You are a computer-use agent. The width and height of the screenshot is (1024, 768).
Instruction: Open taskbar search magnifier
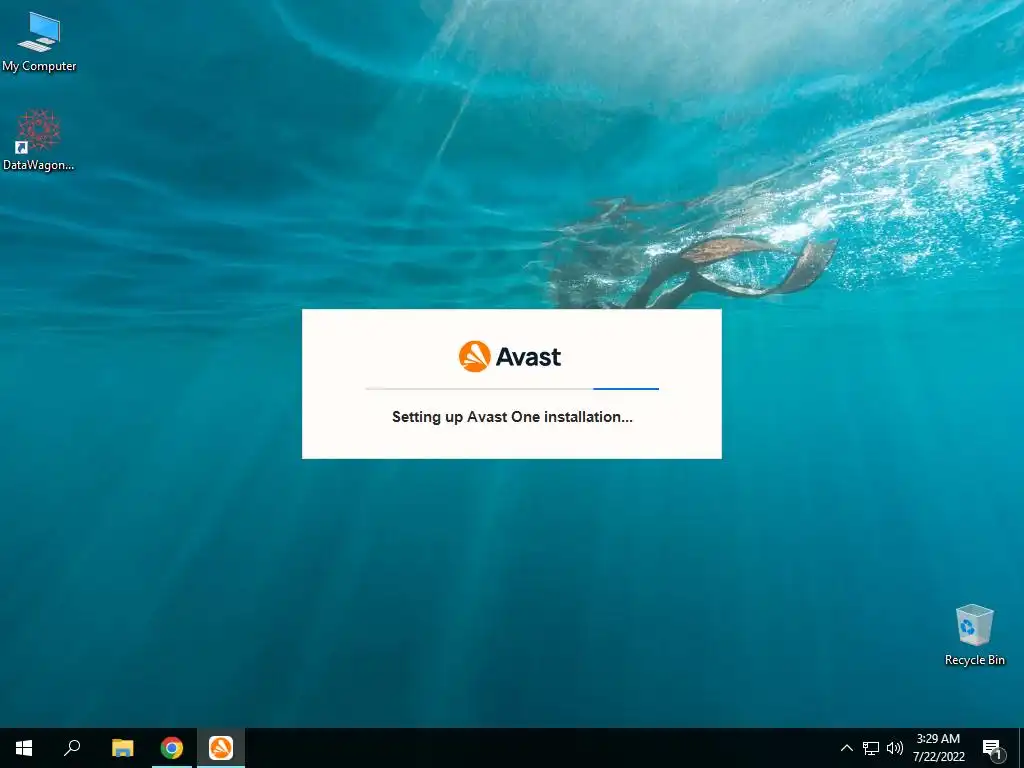click(72, 748)
